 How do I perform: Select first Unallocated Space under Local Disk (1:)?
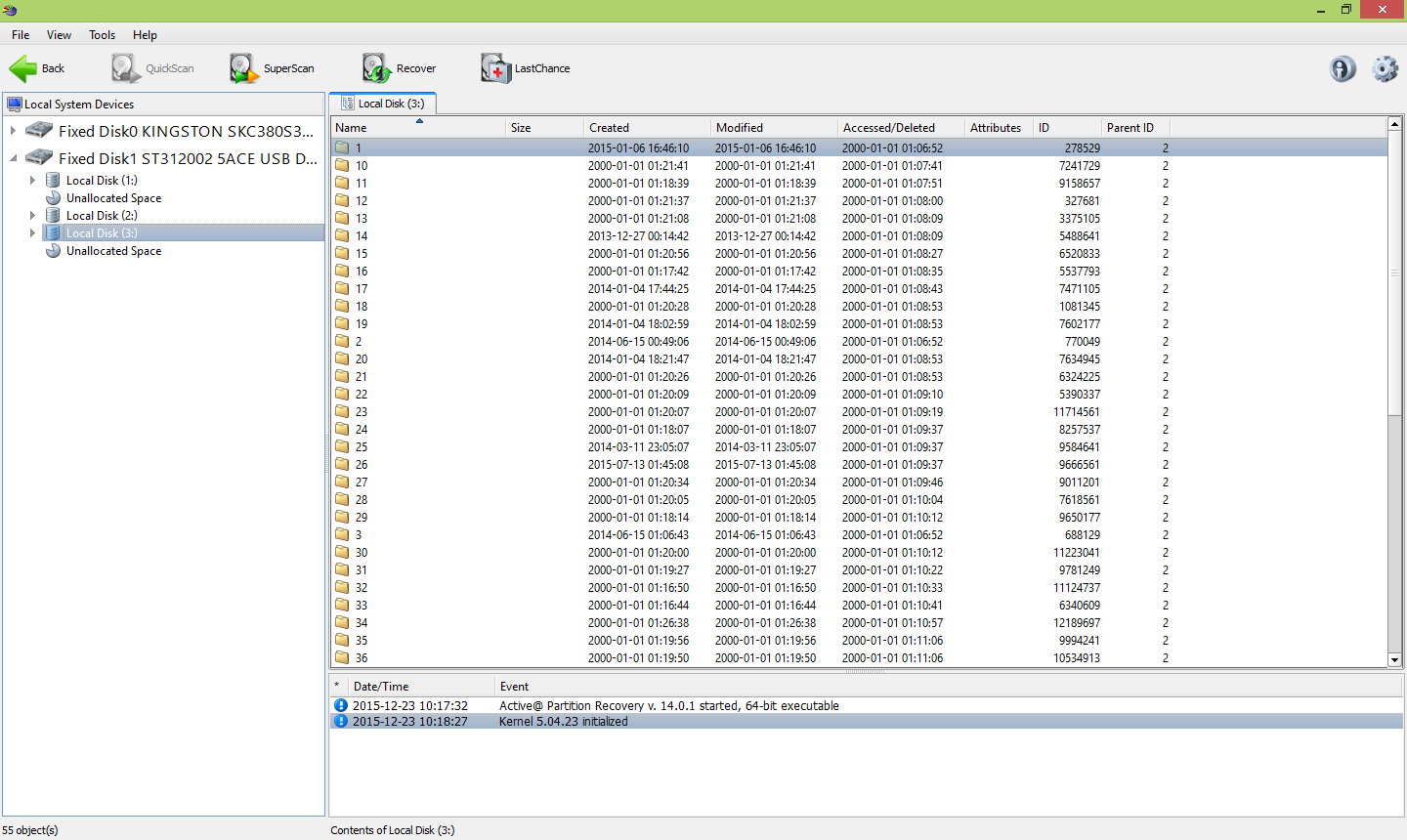coord(113,198)
